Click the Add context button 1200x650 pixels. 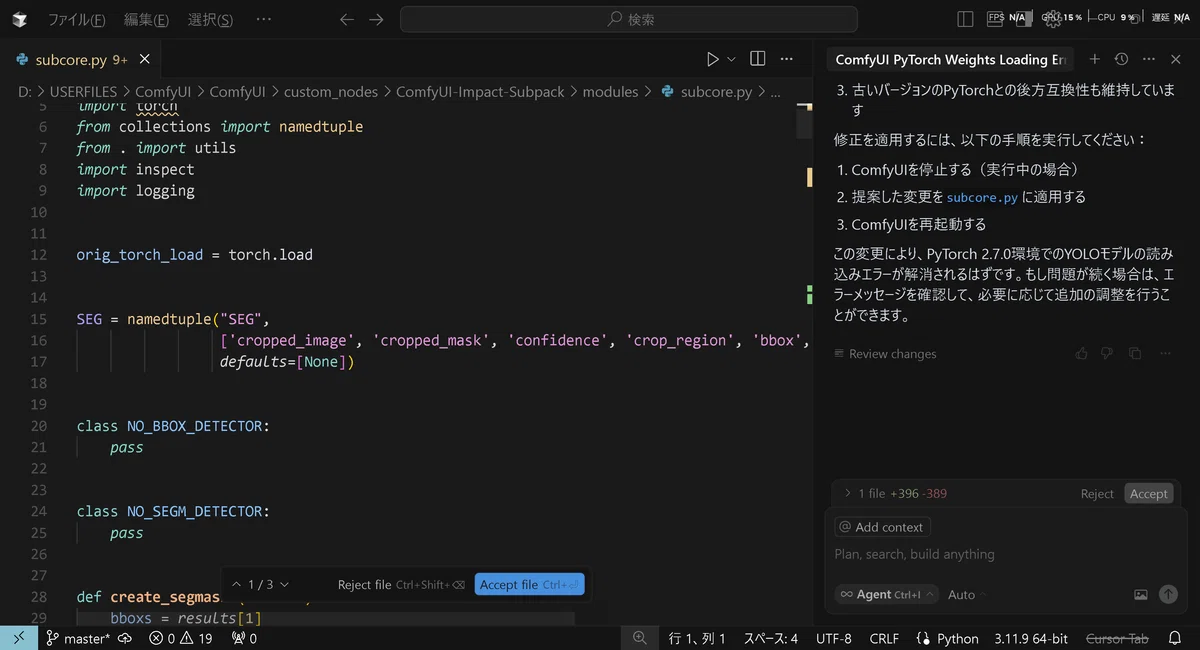(882, 527)
